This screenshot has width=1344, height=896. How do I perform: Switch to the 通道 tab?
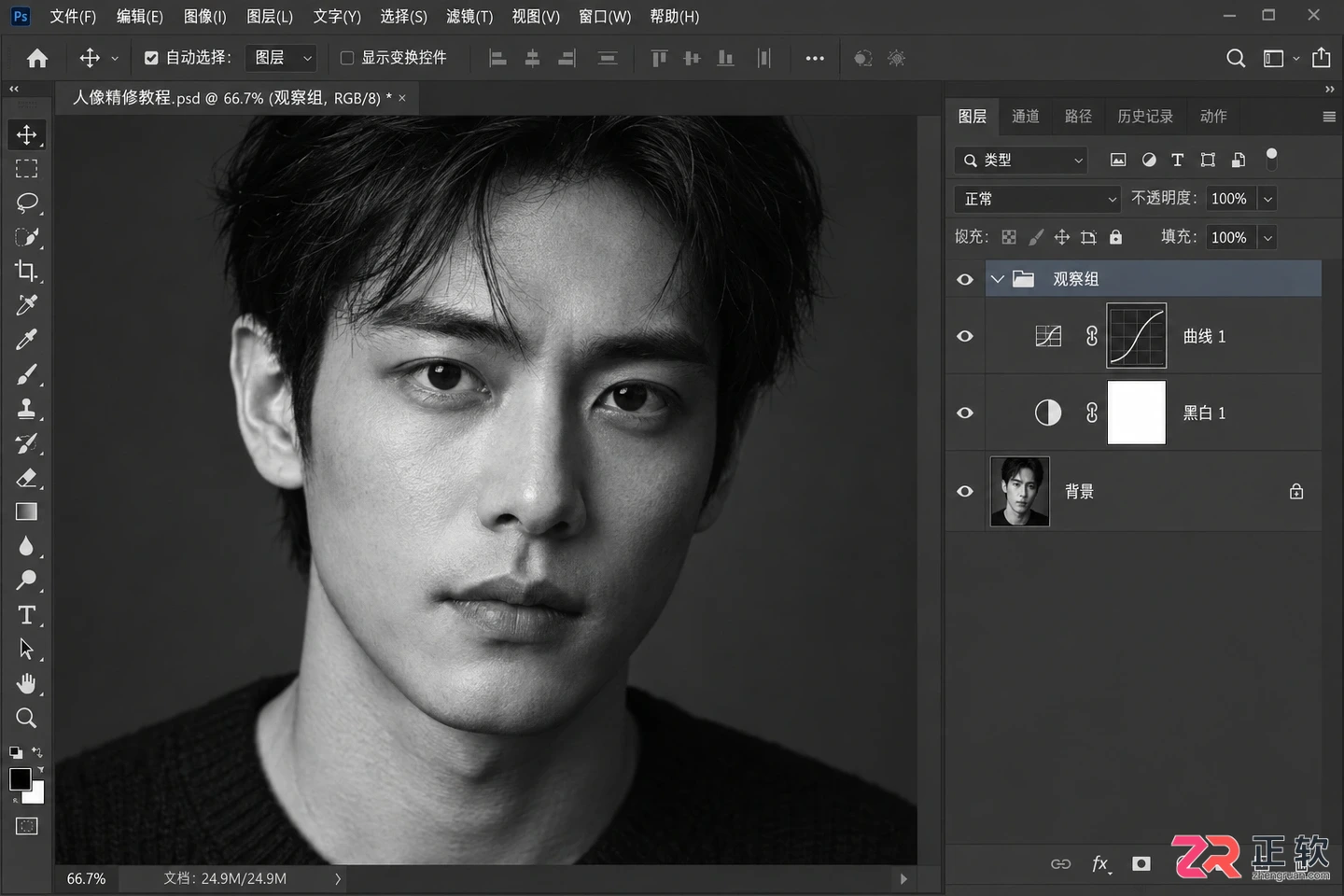coord(1026,117)
